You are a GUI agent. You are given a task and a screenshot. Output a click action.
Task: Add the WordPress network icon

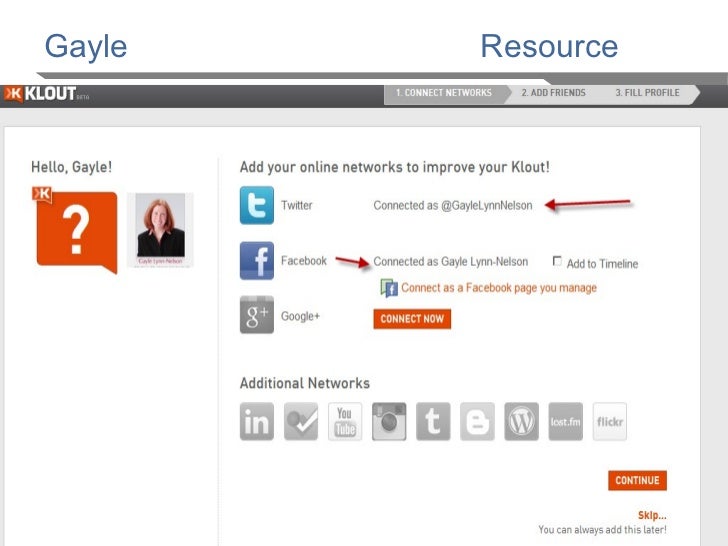(521, 422)
